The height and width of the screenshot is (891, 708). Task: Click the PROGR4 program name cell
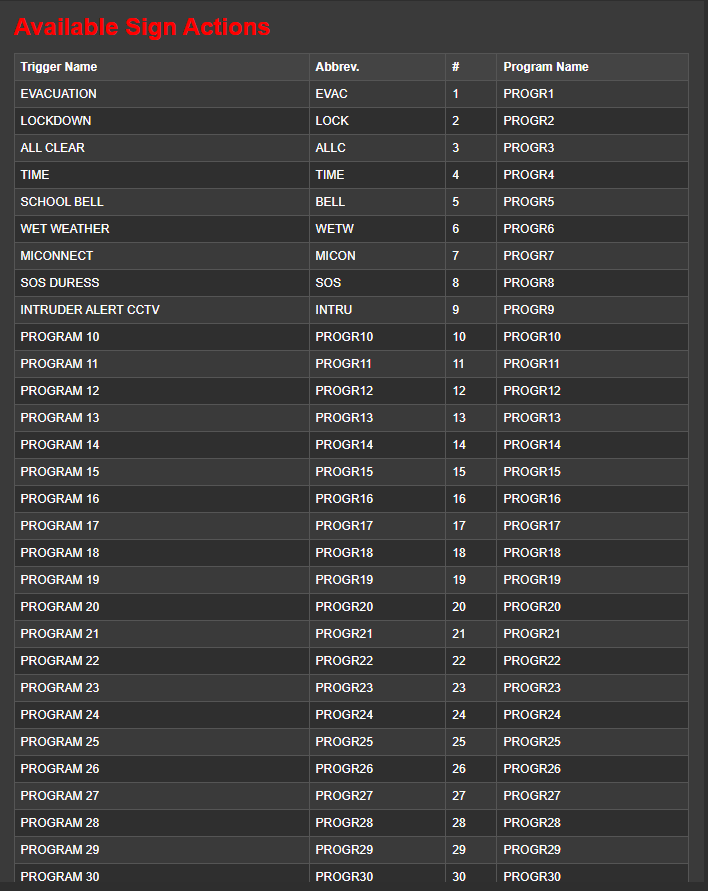[x=529, y=175]
